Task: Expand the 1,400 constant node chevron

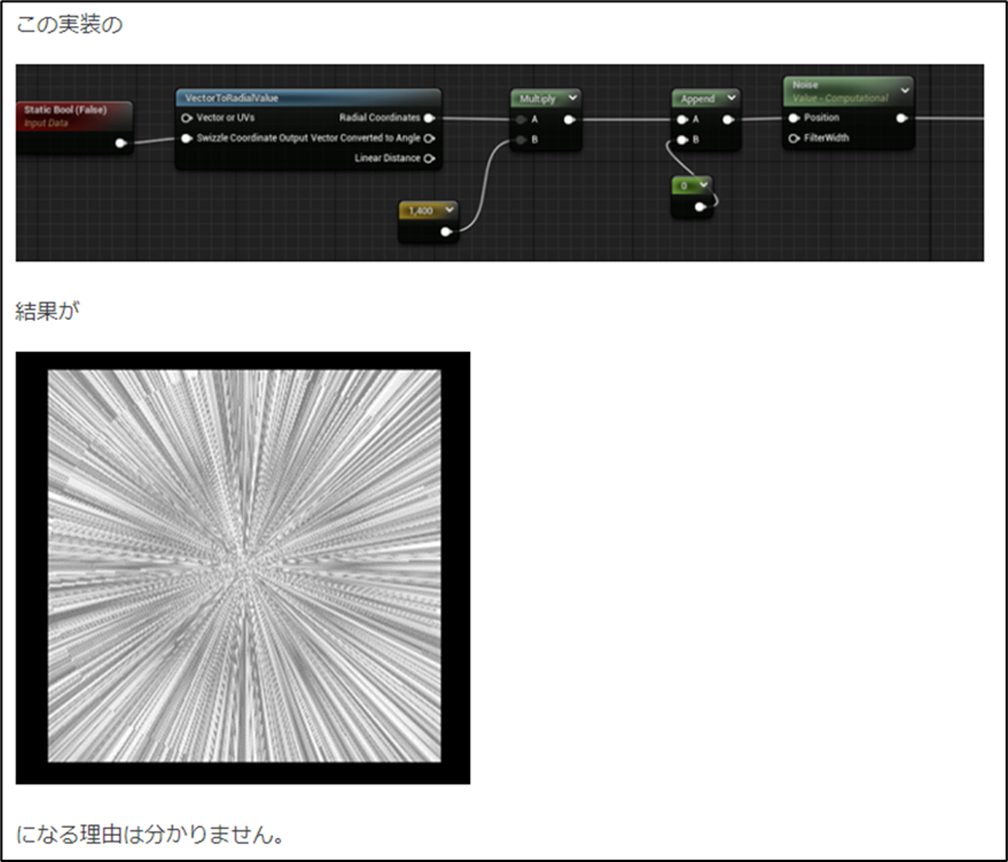Action: [x=449, y=210]
